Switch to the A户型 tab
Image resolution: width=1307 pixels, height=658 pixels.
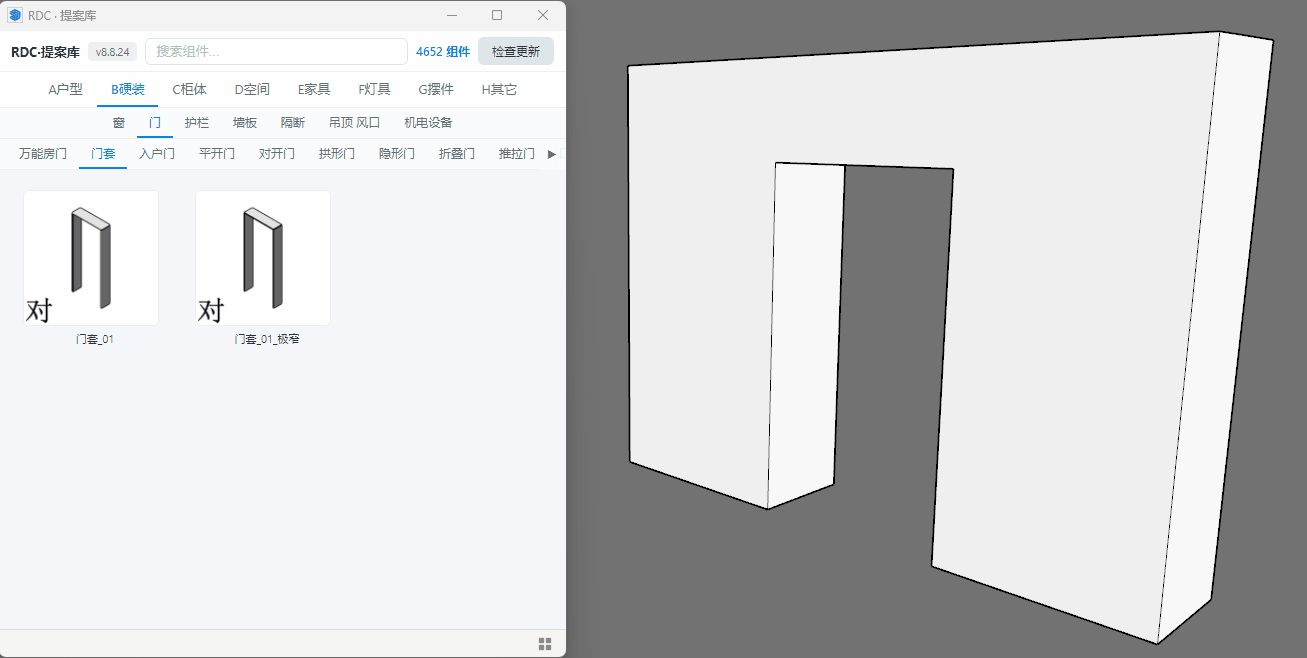point(66,89)
